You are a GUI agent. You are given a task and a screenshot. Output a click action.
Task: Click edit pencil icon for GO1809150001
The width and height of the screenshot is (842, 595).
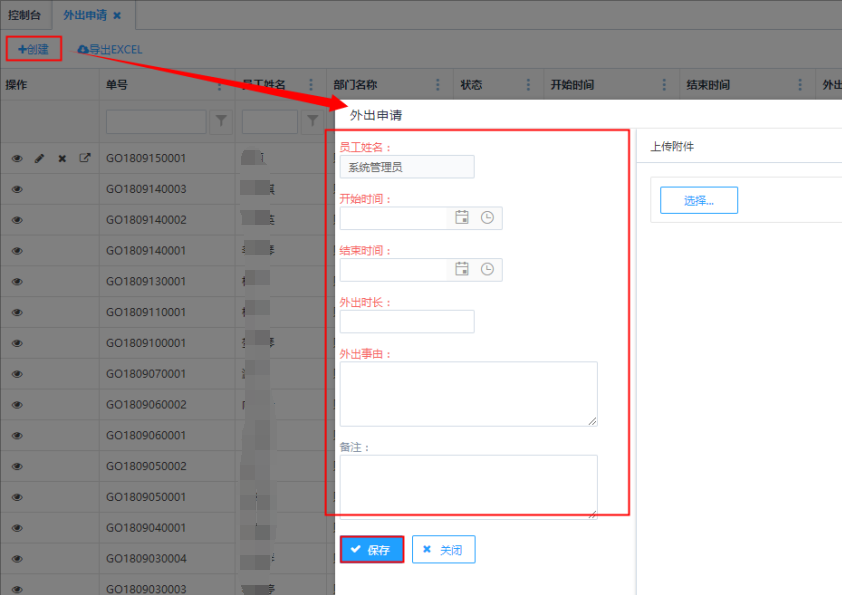(x=40, y=158)
